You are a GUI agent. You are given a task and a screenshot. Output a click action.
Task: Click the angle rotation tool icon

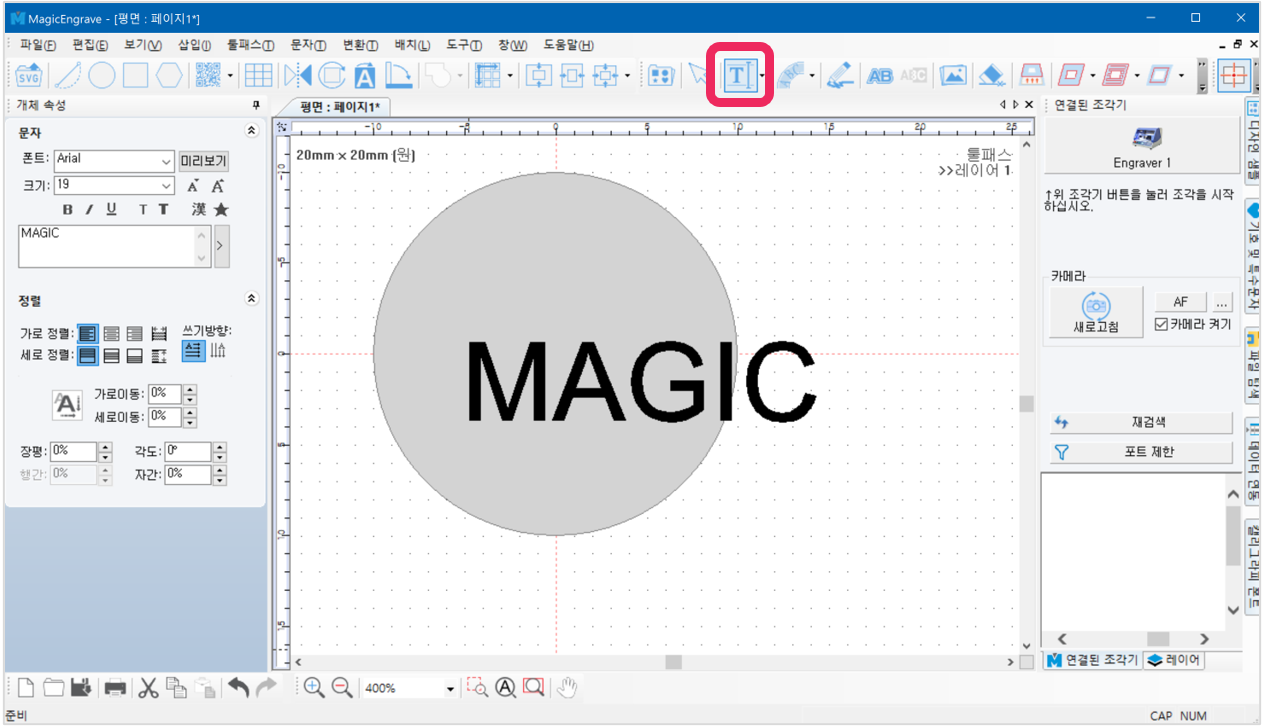click(x=399, y=75)
